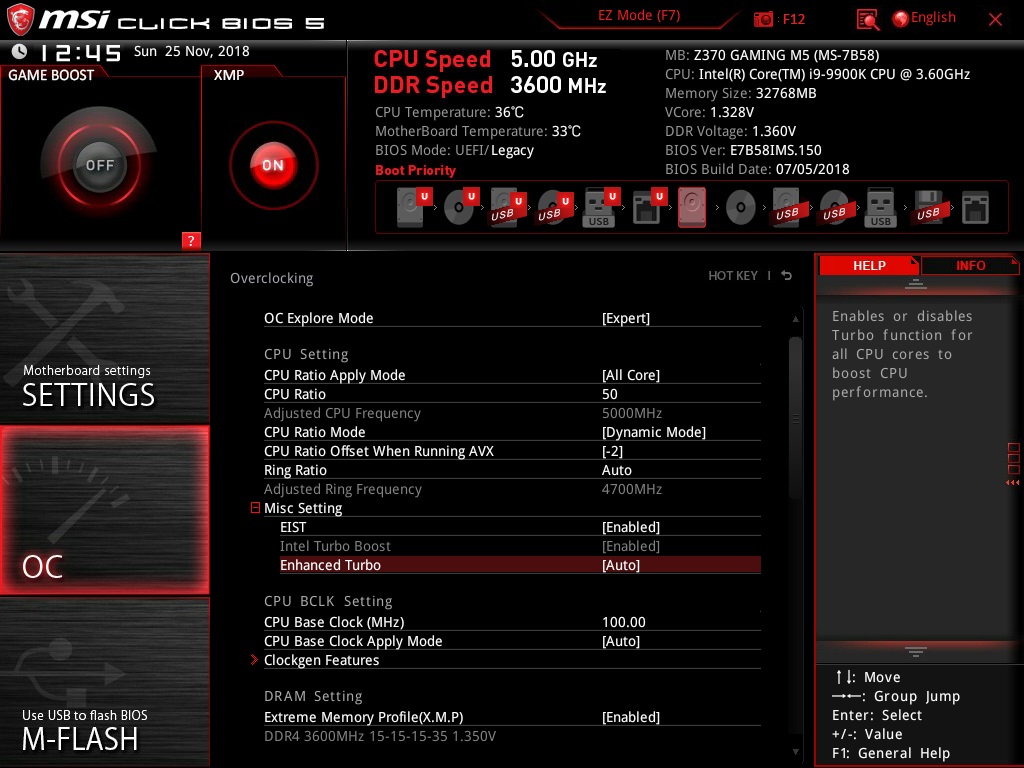Screen dimensions: 1024x768
Task: Toggle the GAME BOOST OFF knob
Action: [x=99, y=165]
